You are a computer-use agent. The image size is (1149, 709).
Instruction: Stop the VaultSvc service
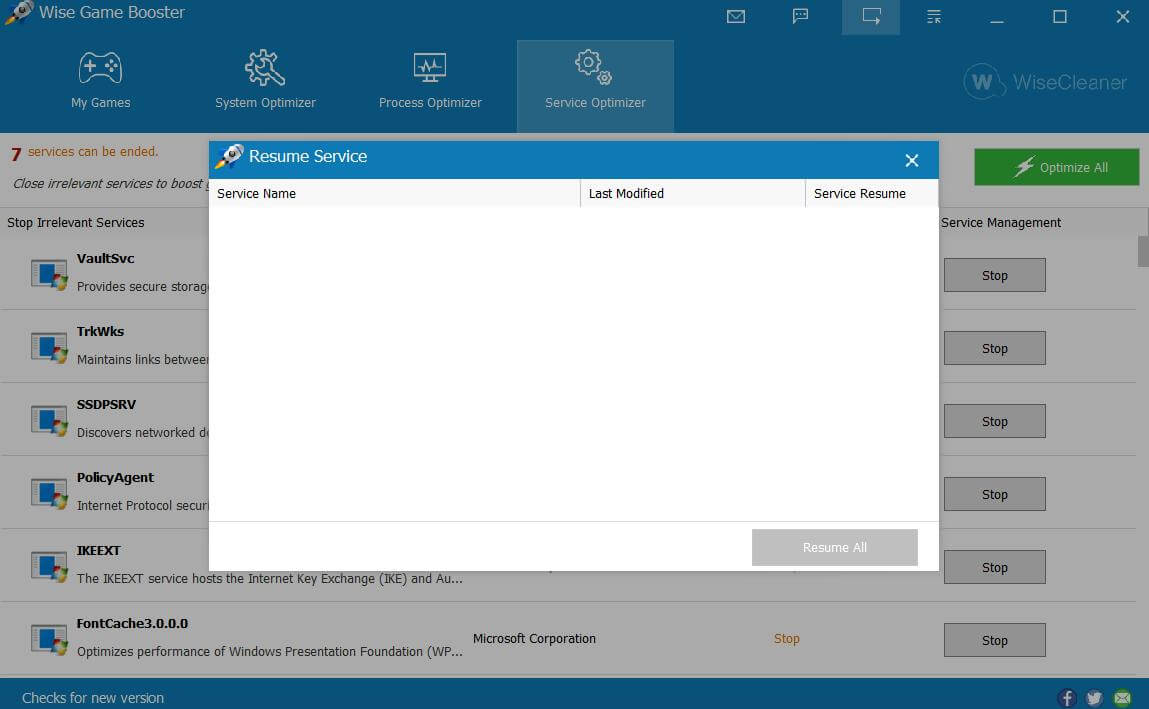(x=994, y=275)
